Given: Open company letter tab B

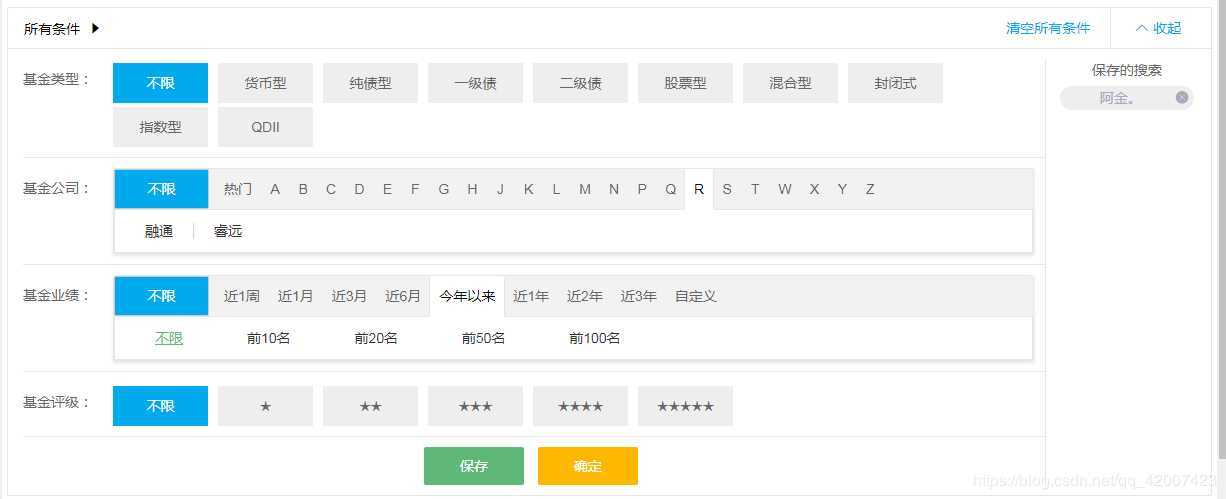Looking at the screenshot, I should coord(303,189).
